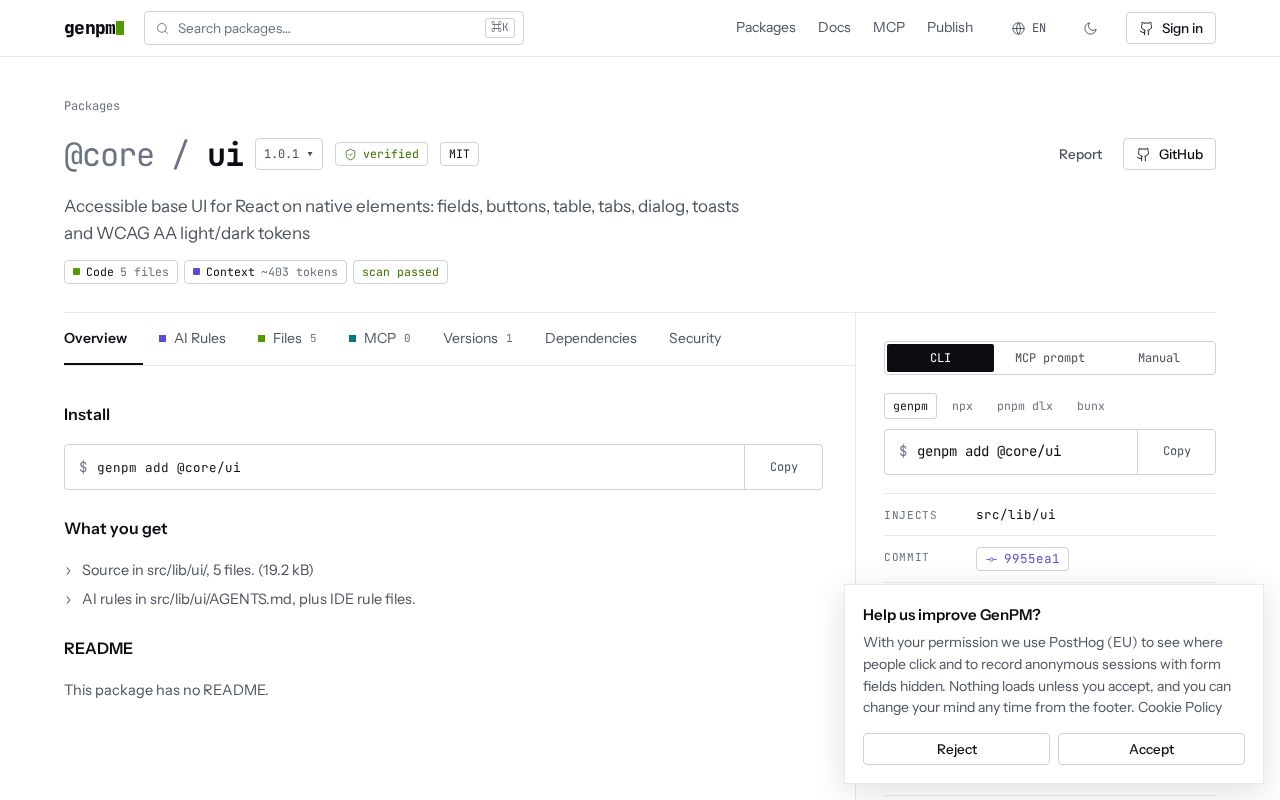Switch to the MCP 0 tab
The height and width of the screenshot is (800, 1280).
380,338
